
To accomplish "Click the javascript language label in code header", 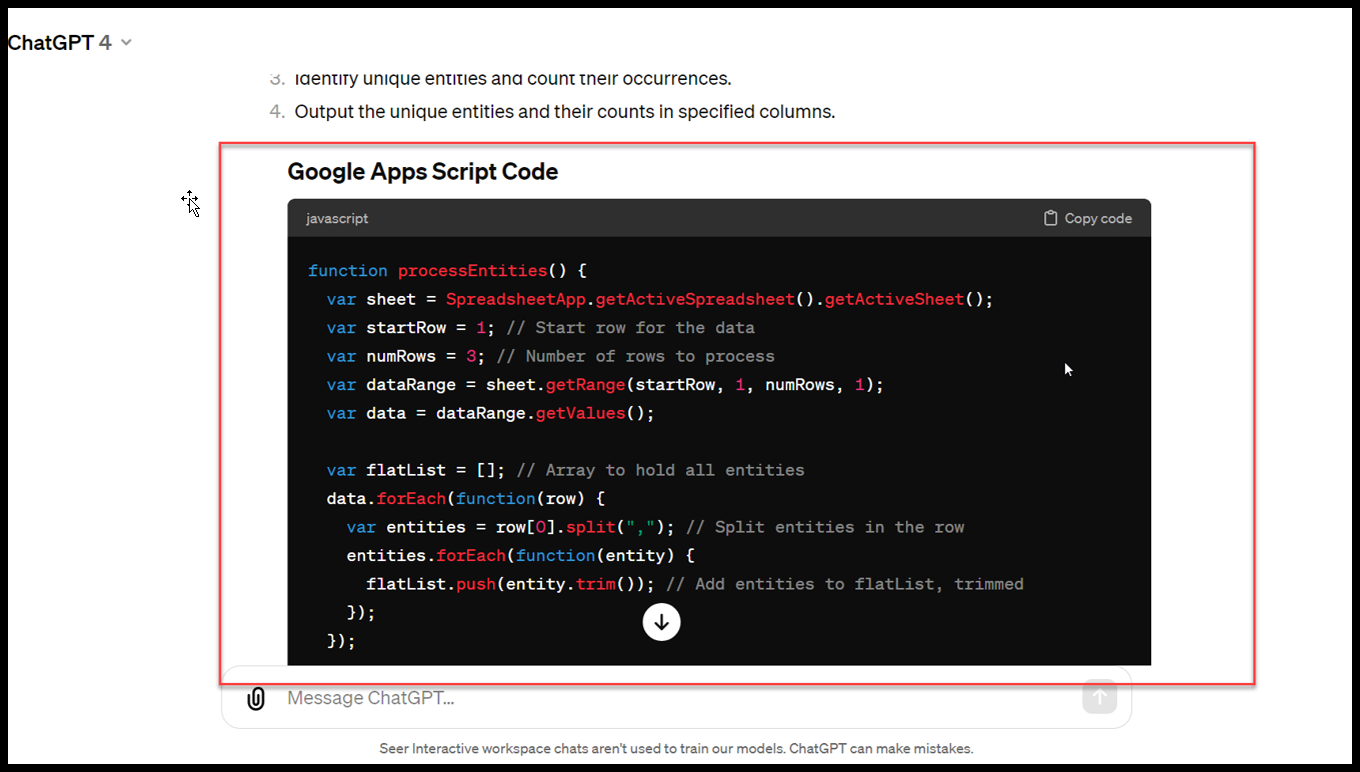I will [337, 218].
